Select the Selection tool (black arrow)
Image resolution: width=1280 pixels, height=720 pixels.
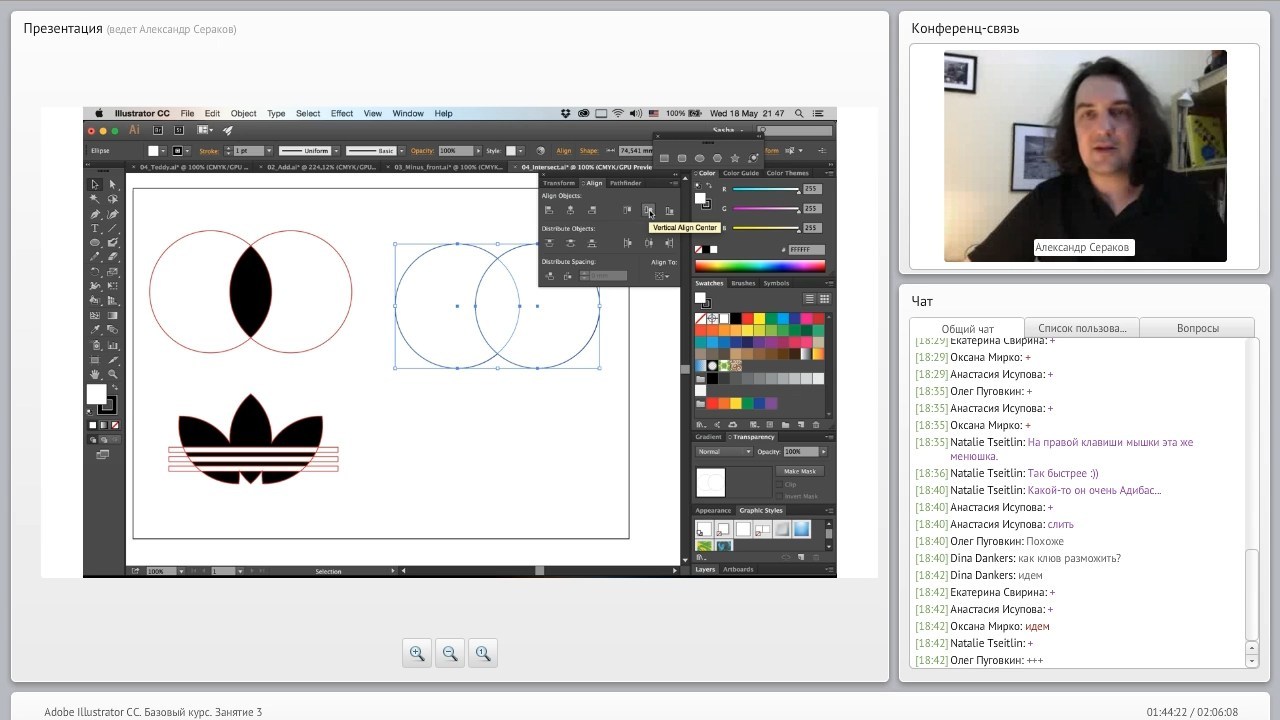94,185
